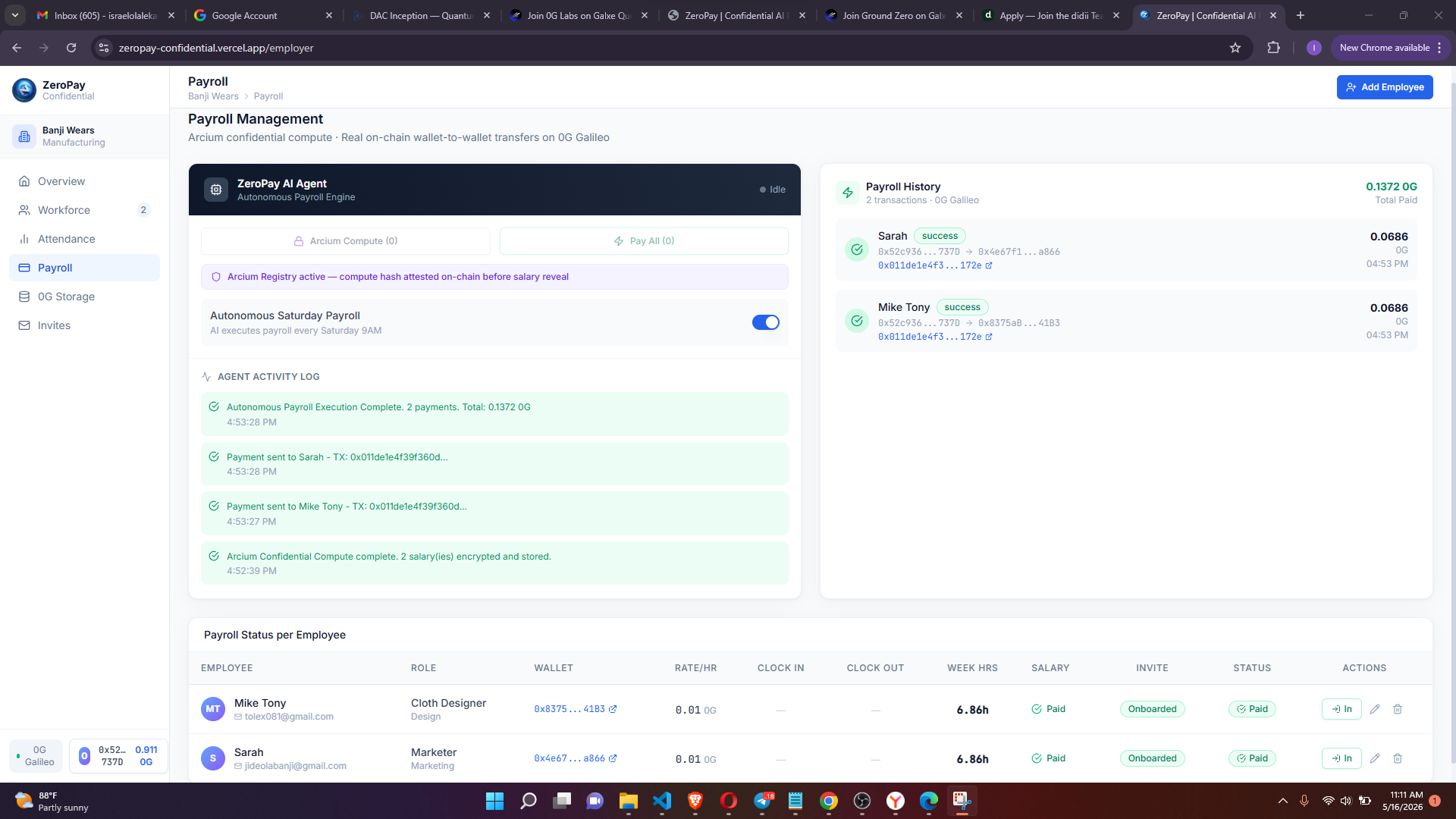Open Telegram from the taskbar
Image resolution: width=1456 pixels, height=819 pixels.
pos(762,801)
